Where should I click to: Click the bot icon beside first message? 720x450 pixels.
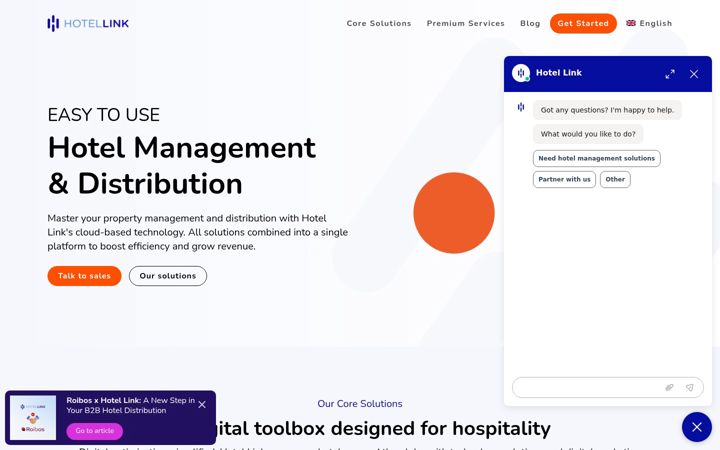(x=521, y=107)
